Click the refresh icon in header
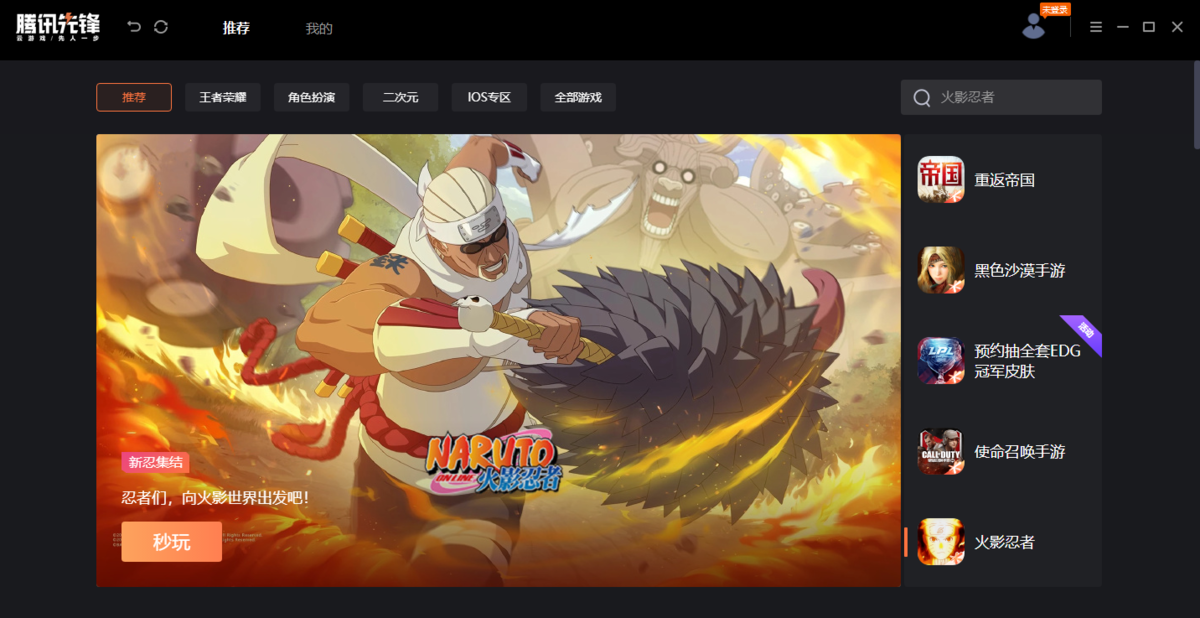The image size is (1200, 618). (161, 27)
